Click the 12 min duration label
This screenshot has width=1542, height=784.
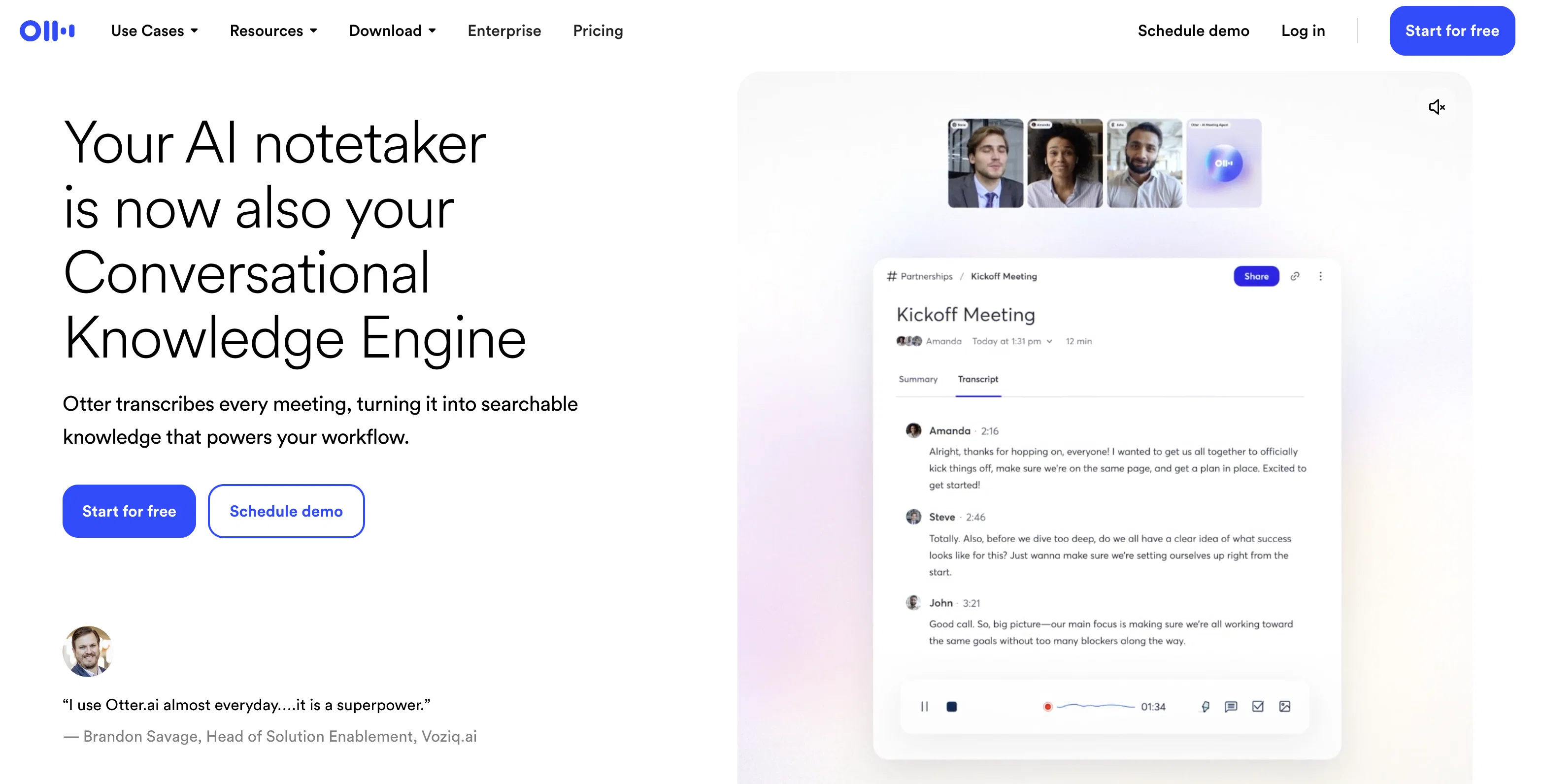point(1079,341)
